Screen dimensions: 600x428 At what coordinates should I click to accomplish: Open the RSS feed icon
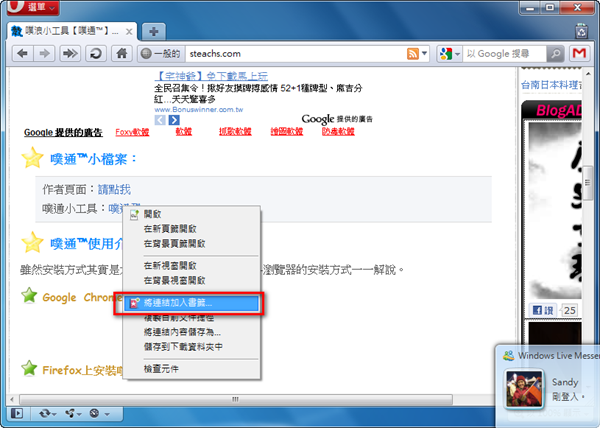pos(413,54)
